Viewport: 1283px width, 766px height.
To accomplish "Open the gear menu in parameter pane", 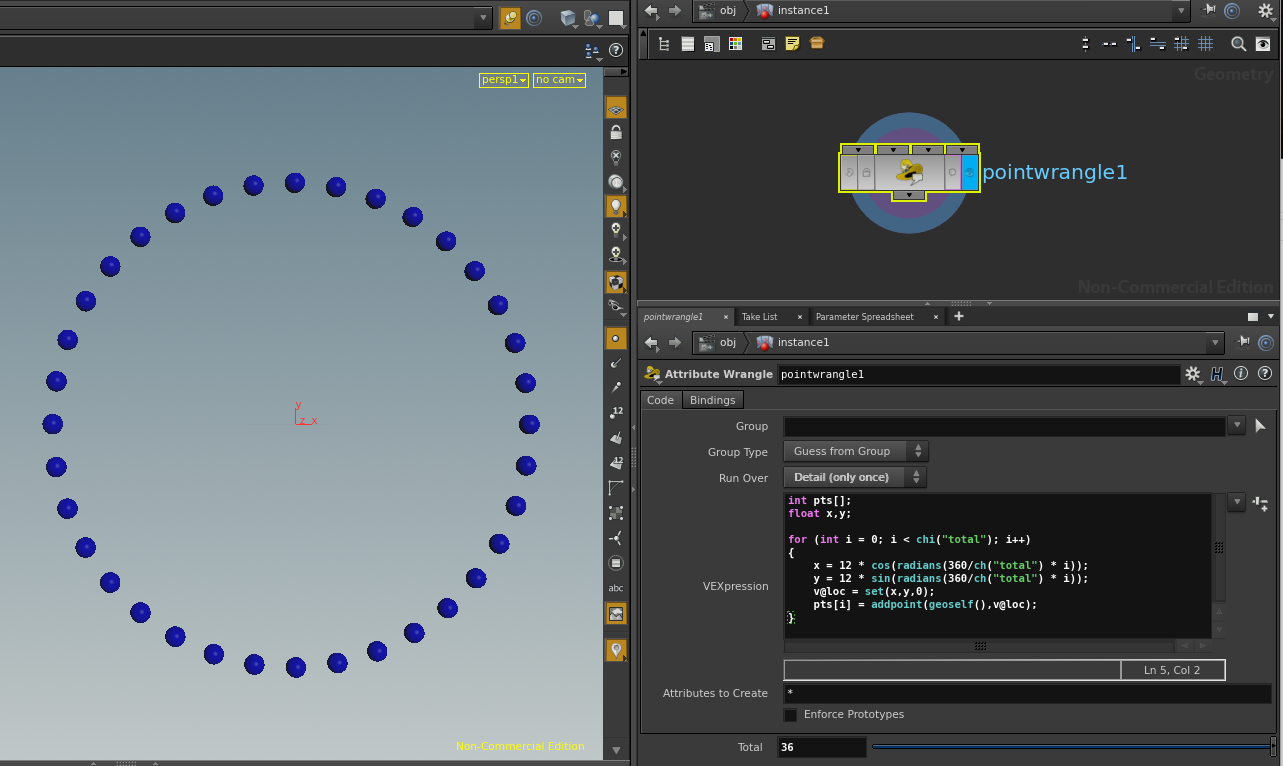I will 1192,374.
